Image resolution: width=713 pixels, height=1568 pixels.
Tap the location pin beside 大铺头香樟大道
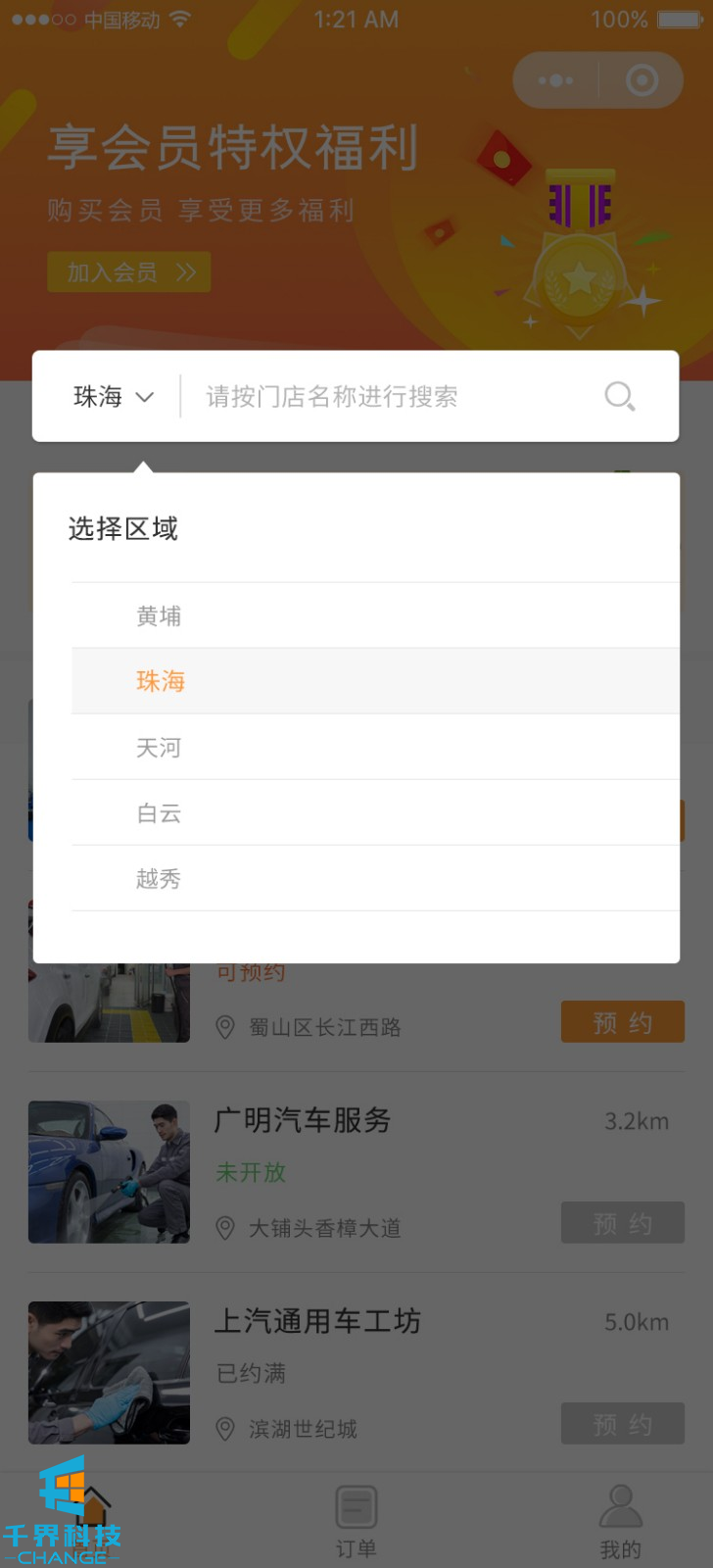coord(225,1228)
